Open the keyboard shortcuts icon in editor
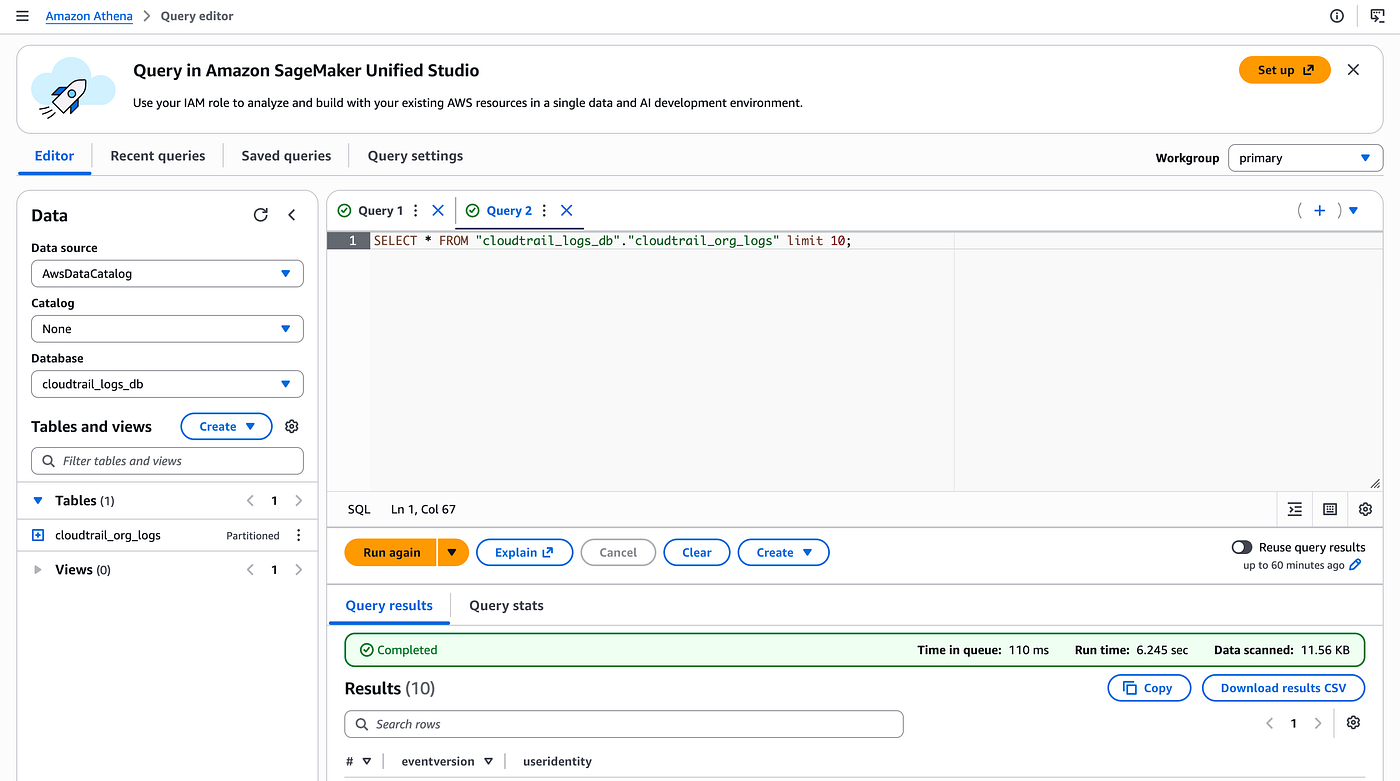Image resolution: width=1400 pixels, height=781 pixels. click(x=1330, y=509)
